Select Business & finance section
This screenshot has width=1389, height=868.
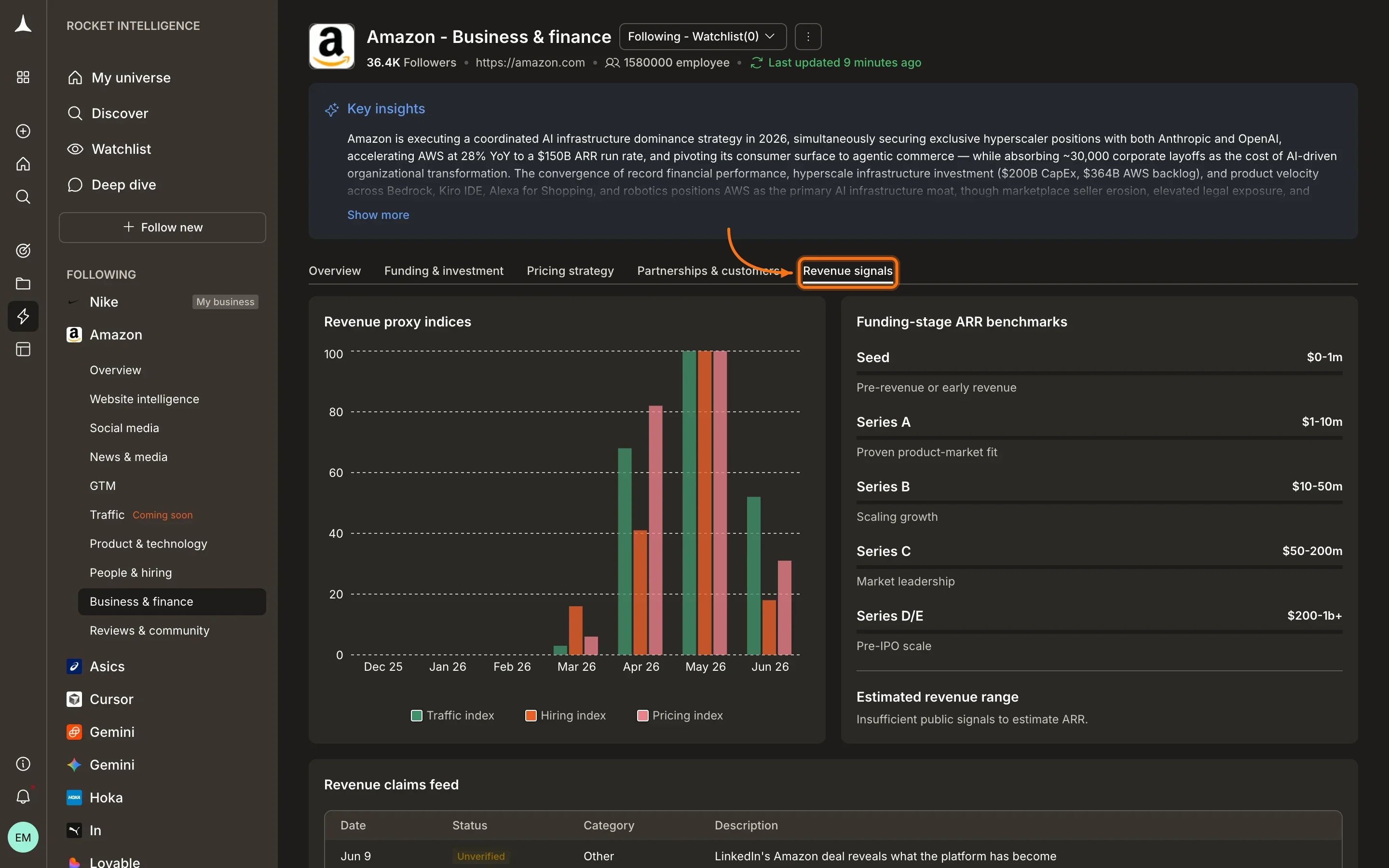pos(172,602)
